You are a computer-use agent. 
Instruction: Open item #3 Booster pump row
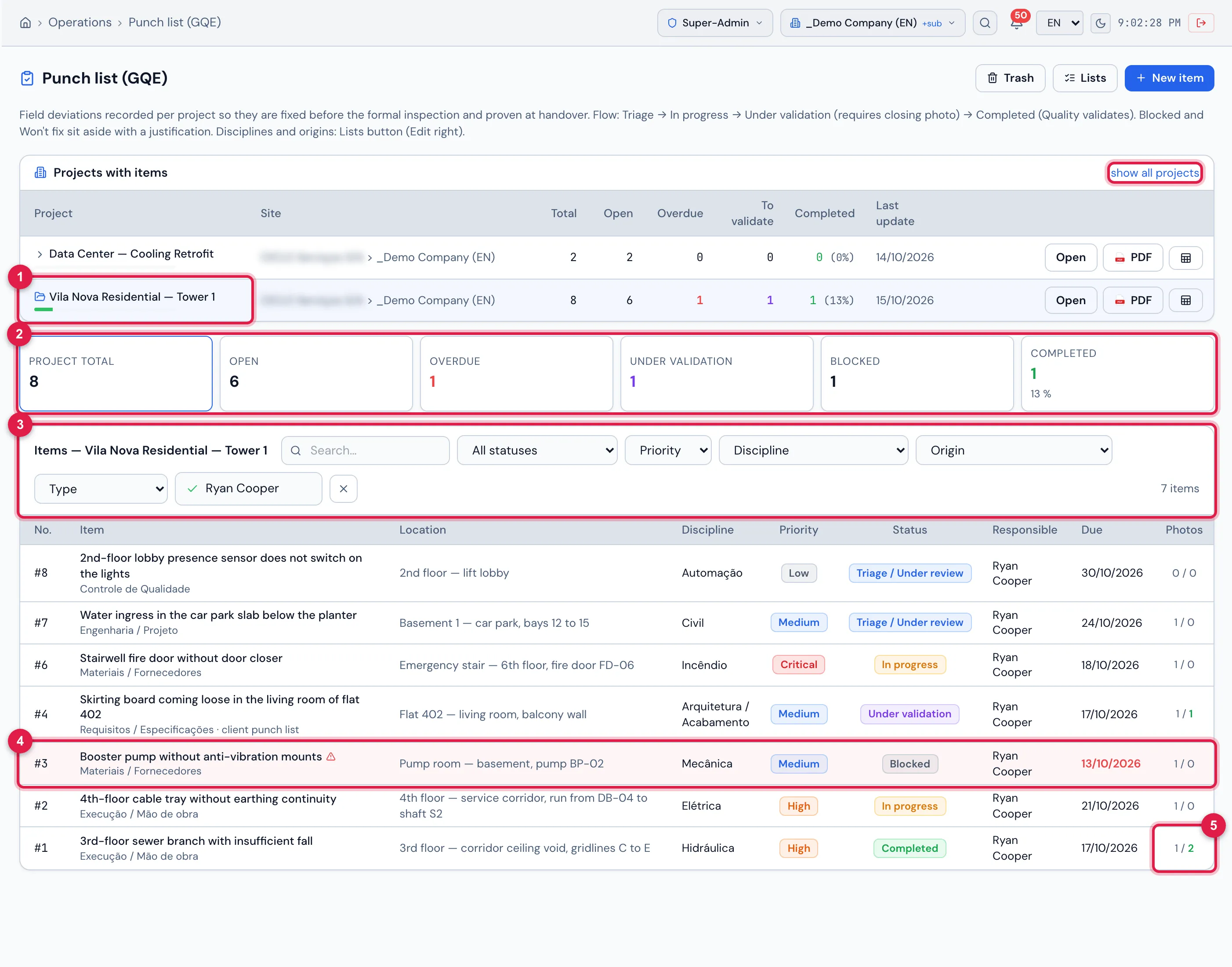(x=617, y=764)
